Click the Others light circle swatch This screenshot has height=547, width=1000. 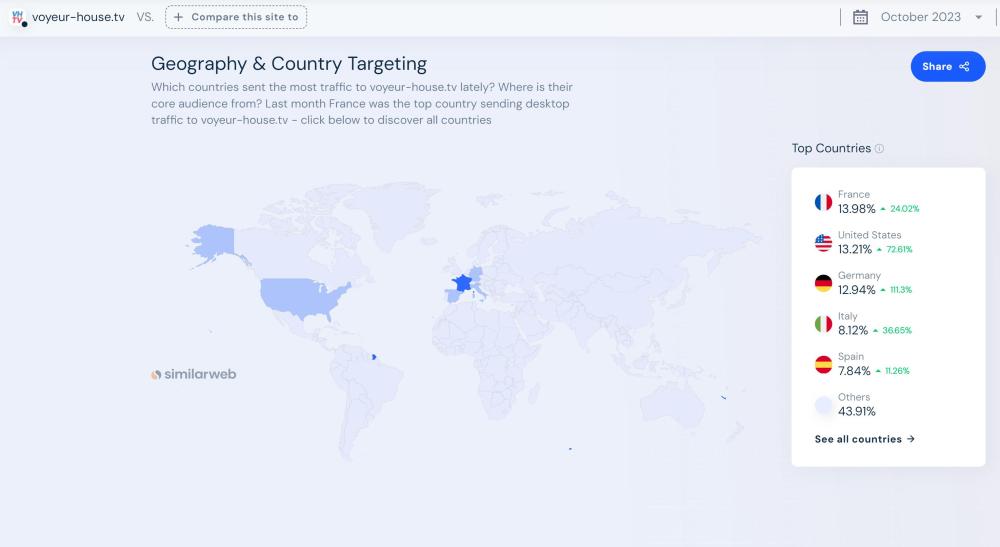(x=823, y=405)
